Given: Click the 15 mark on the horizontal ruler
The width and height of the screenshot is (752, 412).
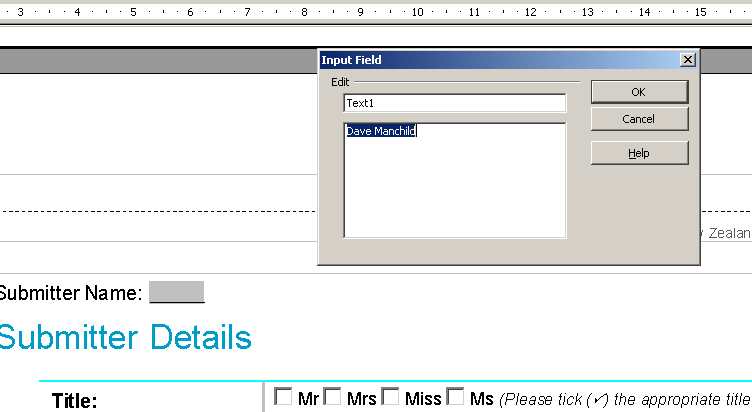Looking at the screenshot, I should coord(701,12).
